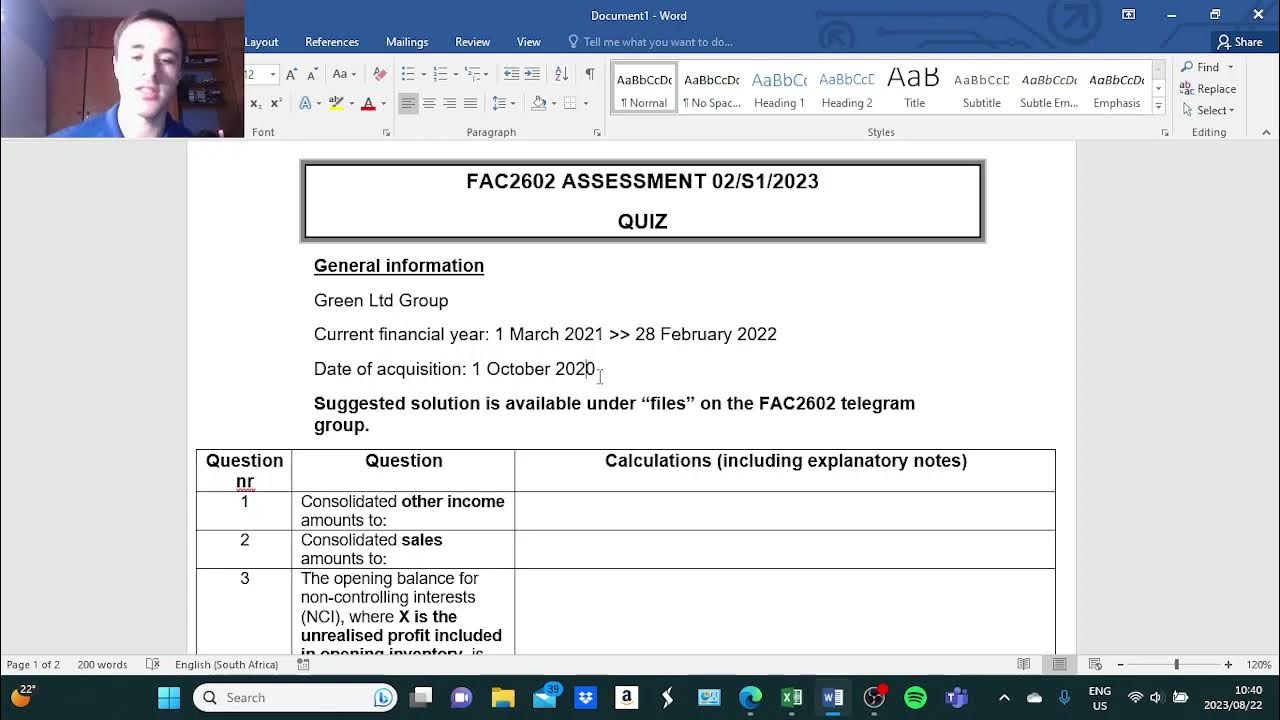
Task: Decrease paragraph indent
Action: 511,74
